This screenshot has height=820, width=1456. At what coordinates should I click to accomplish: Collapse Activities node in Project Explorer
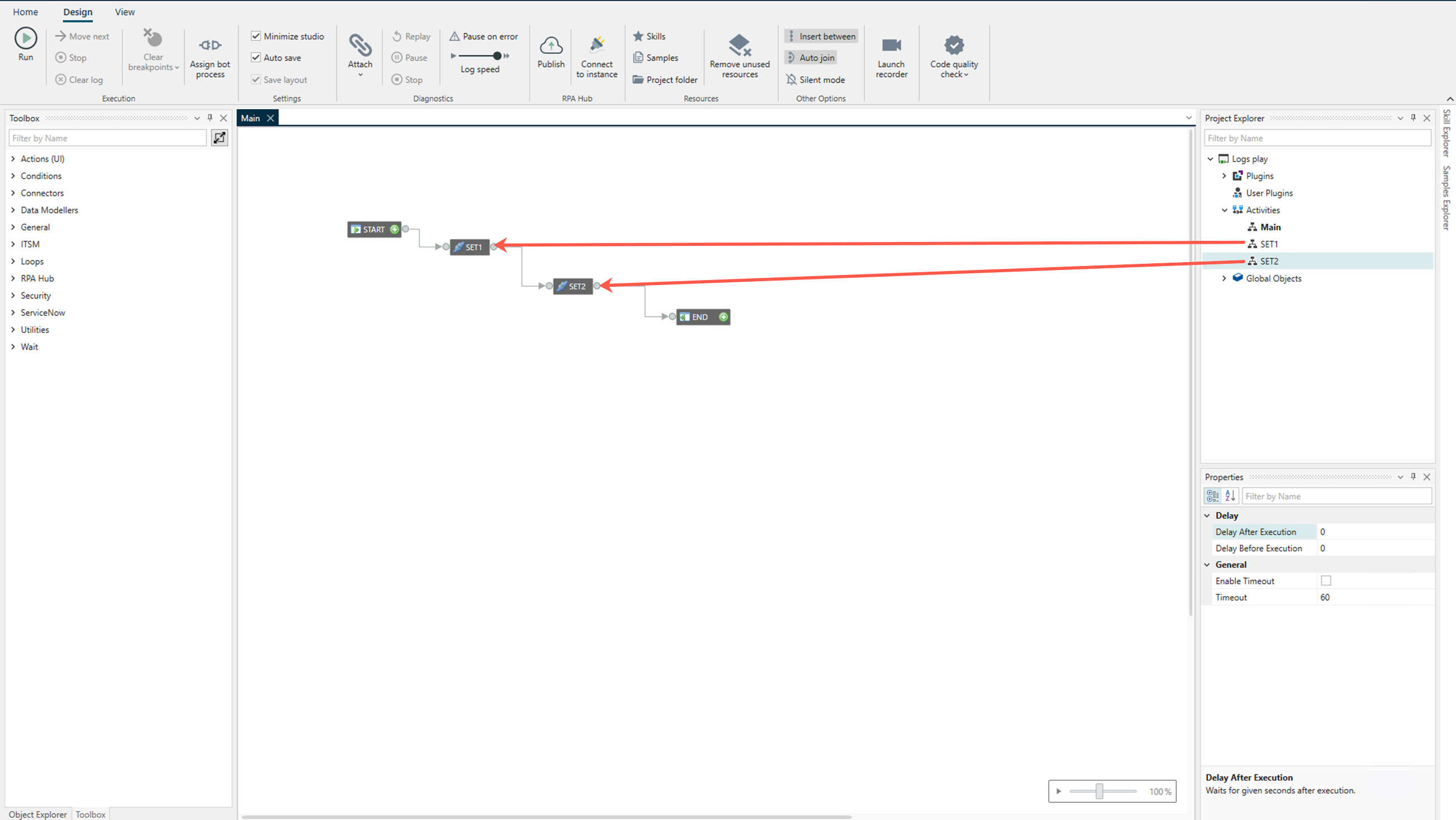[1224, 210]
